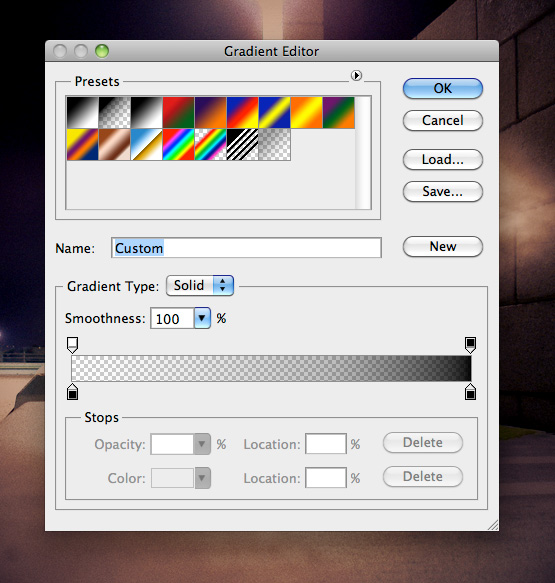Click the Name field containing Custom

coord(246,248)
